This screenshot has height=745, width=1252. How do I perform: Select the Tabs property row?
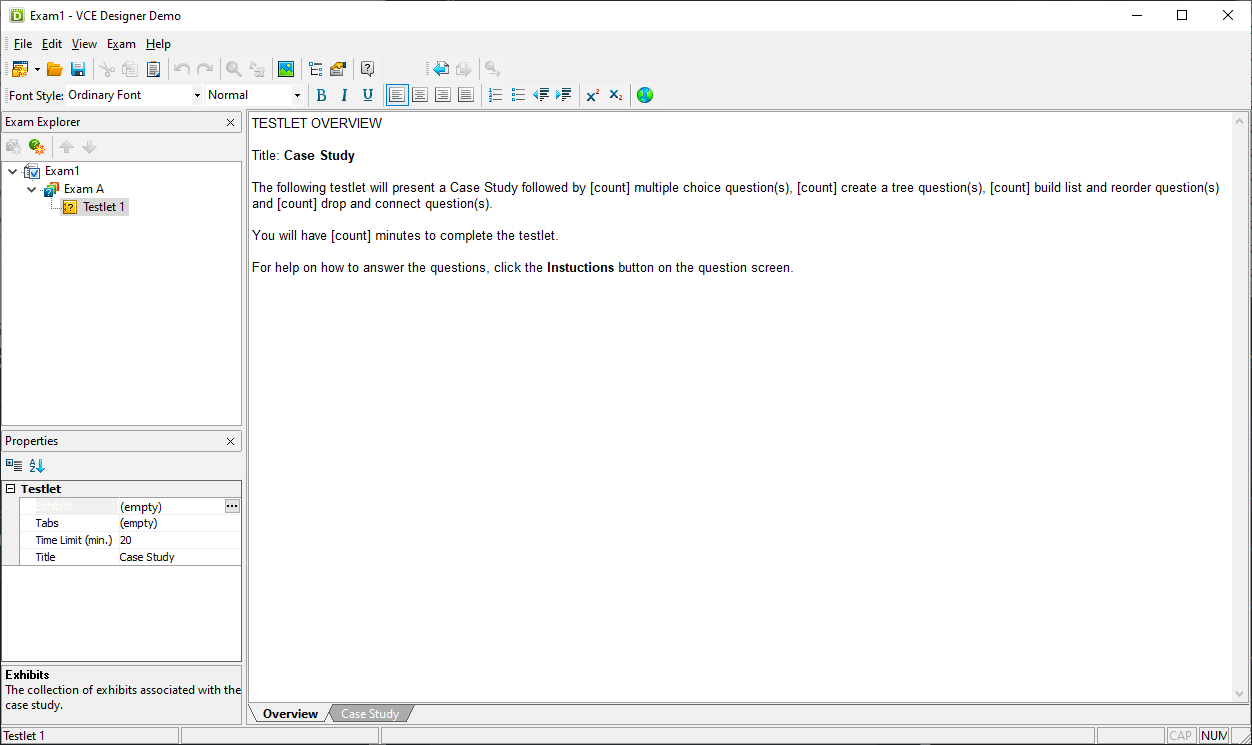click(130, 523)
